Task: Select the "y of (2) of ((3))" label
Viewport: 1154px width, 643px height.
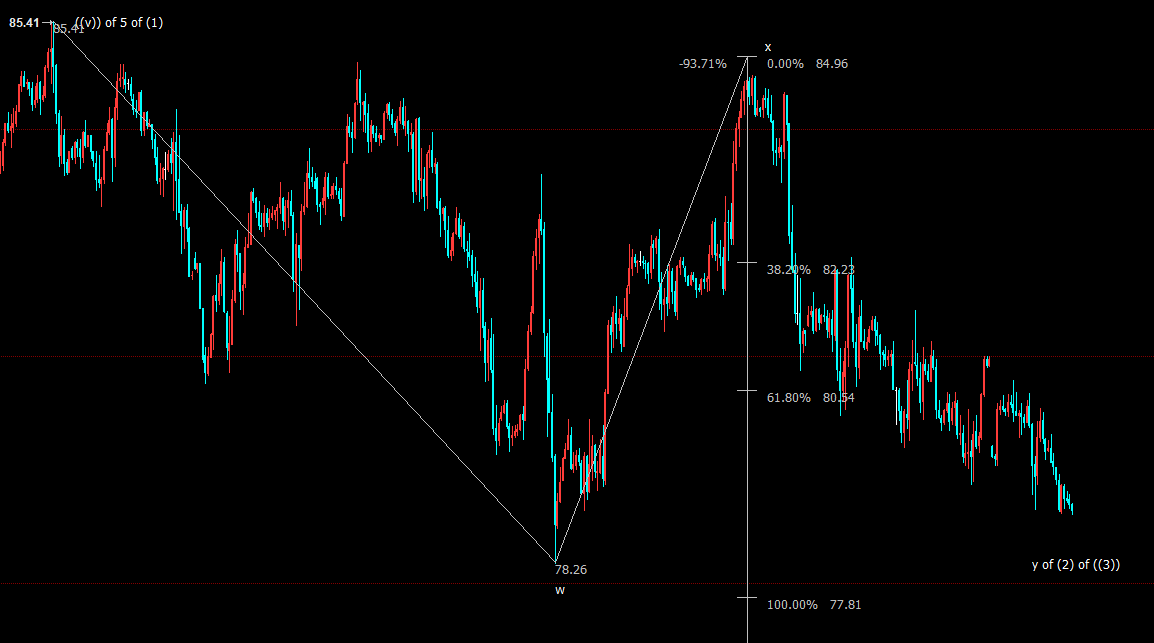Action: (1076, 565)
